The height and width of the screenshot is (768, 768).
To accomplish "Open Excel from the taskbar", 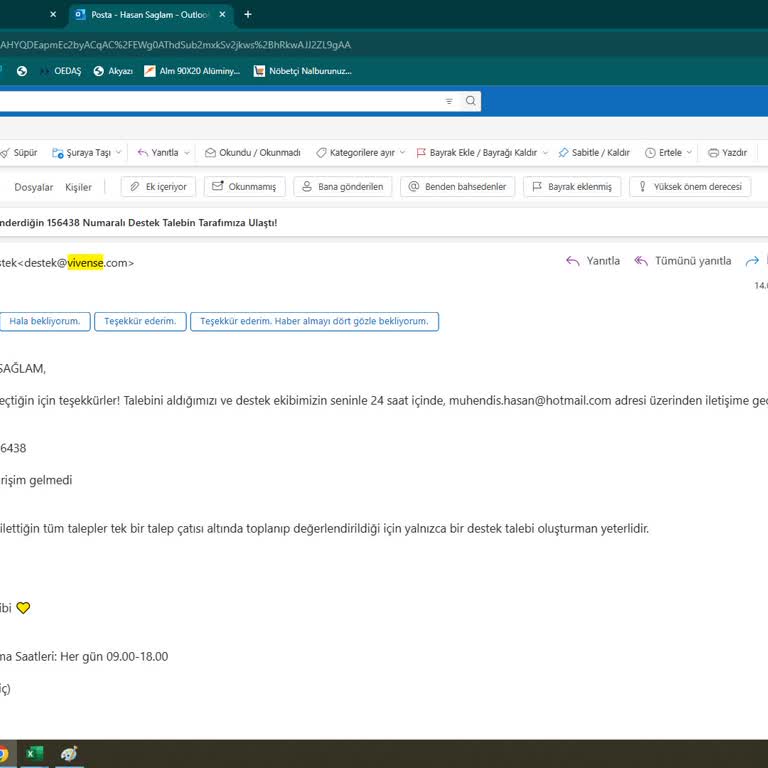I will coord(34,753).
